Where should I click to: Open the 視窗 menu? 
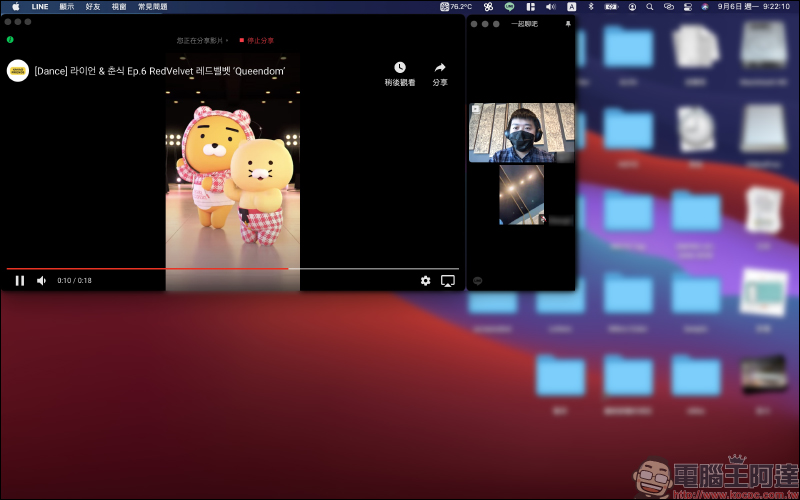pyautogui.click(x=119, y=7)
